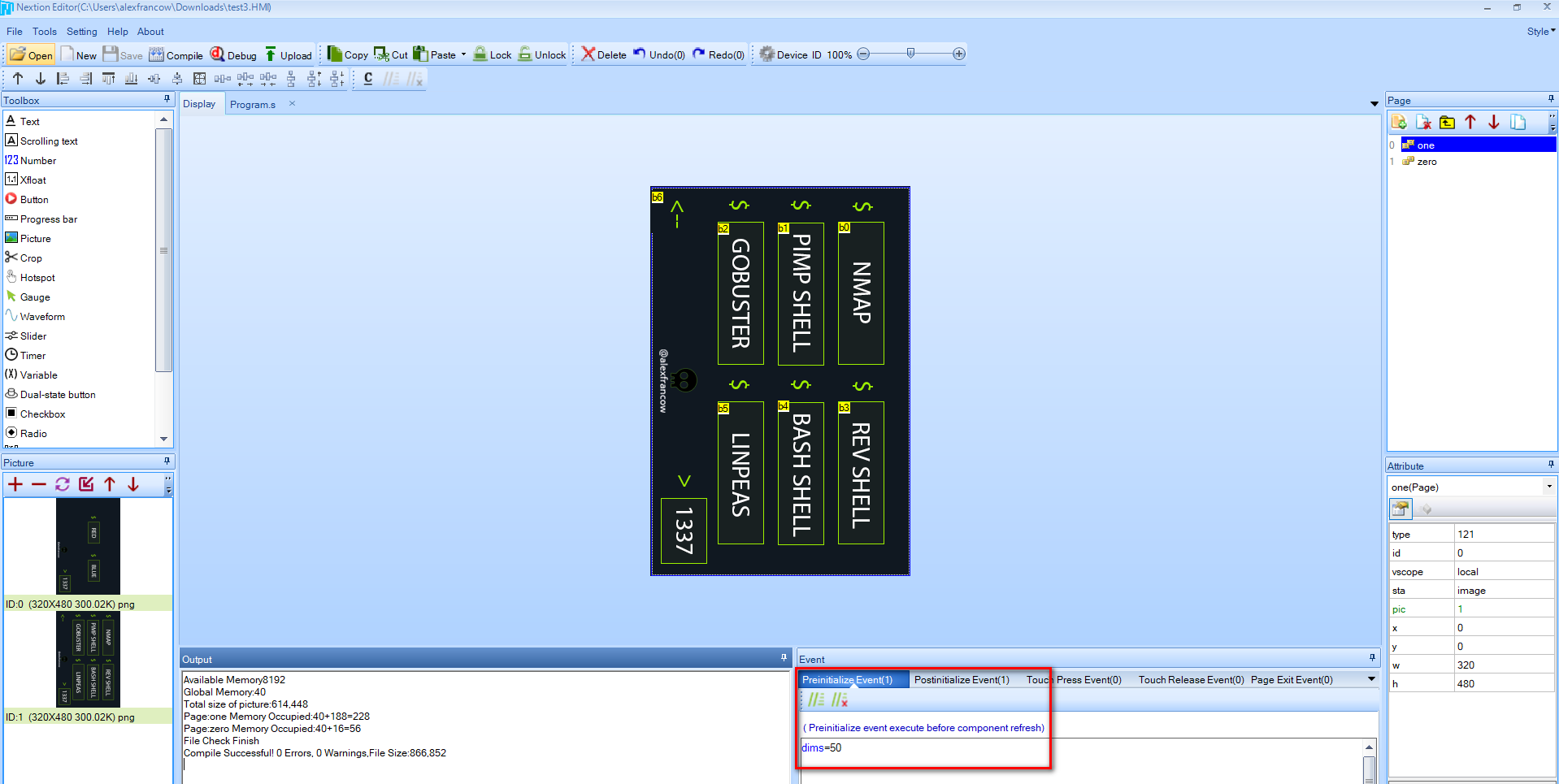Decrease zoom with the minus button
The height and width of the screenshot is (784, 1559).
pos(863,54)
